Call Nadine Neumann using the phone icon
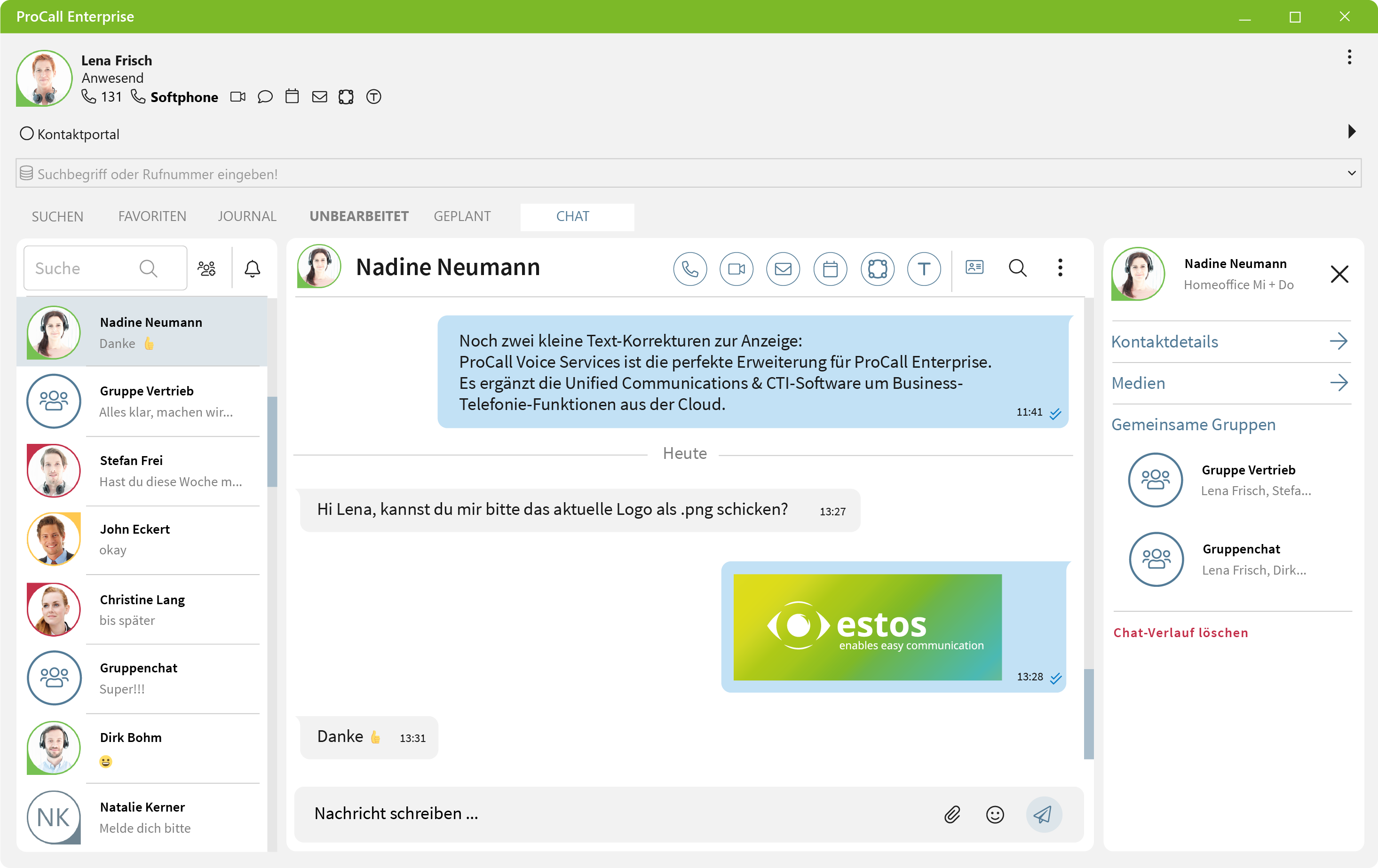This screenshot has width=1378, height=868. (689, 268)
